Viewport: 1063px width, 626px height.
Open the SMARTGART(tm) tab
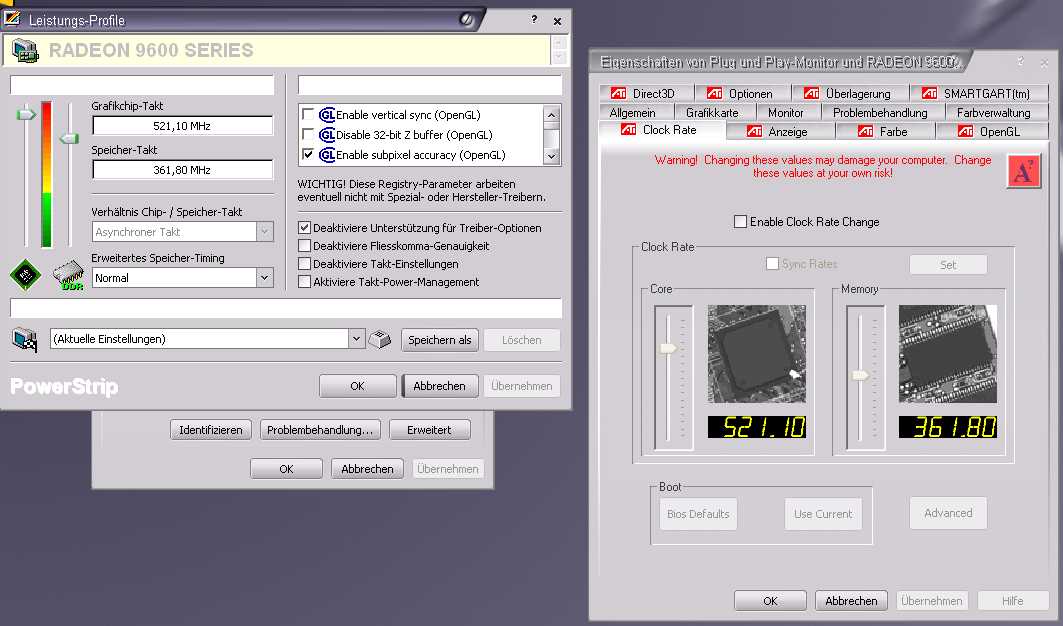pyautogui.click(x=980, y=94)
